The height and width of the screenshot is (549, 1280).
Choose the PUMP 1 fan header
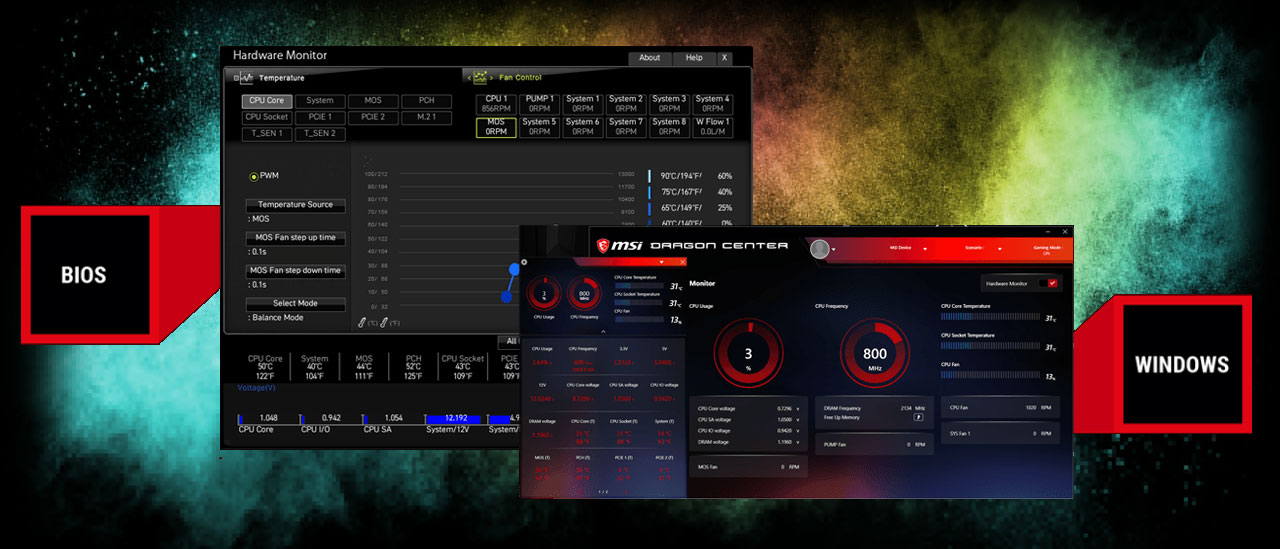(540, 104)
